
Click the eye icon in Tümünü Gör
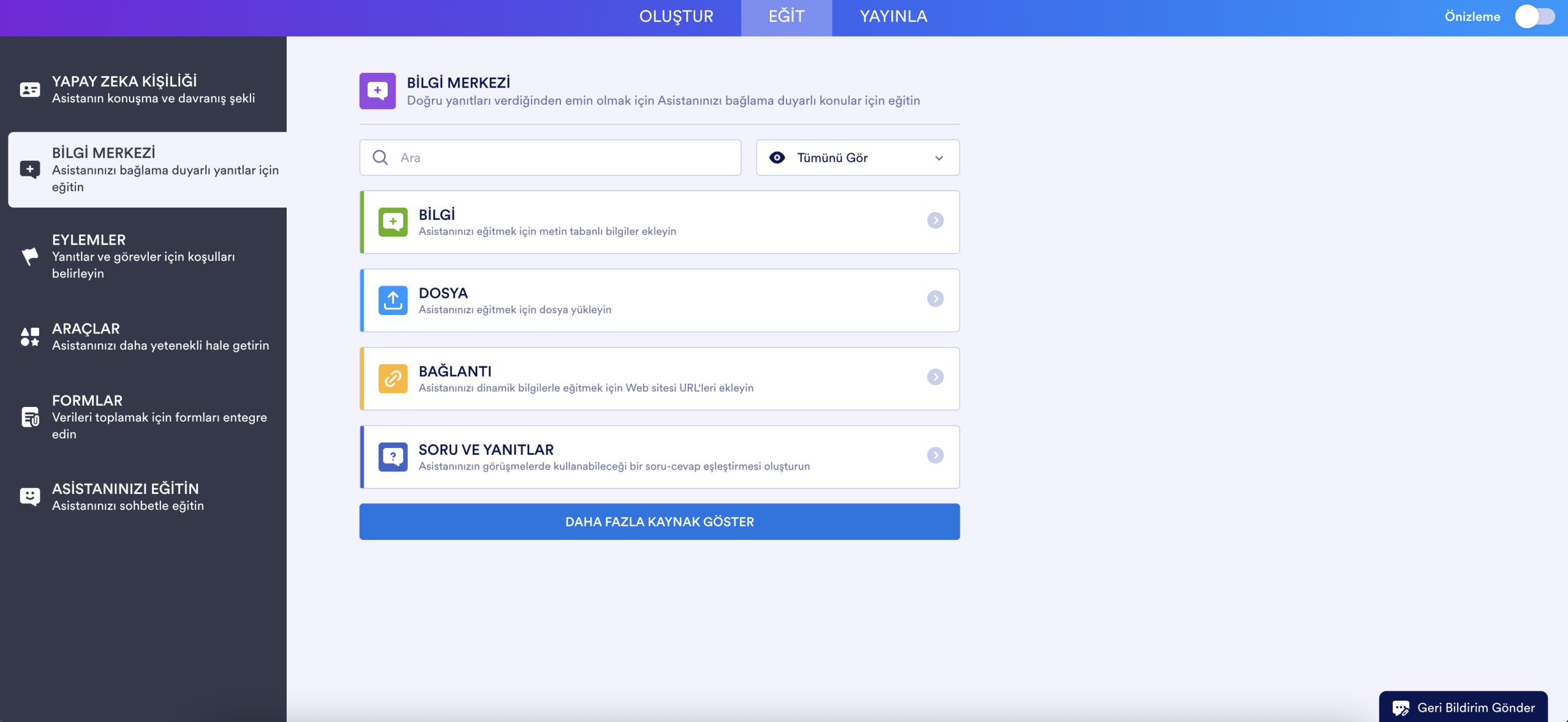click(777, 158)
